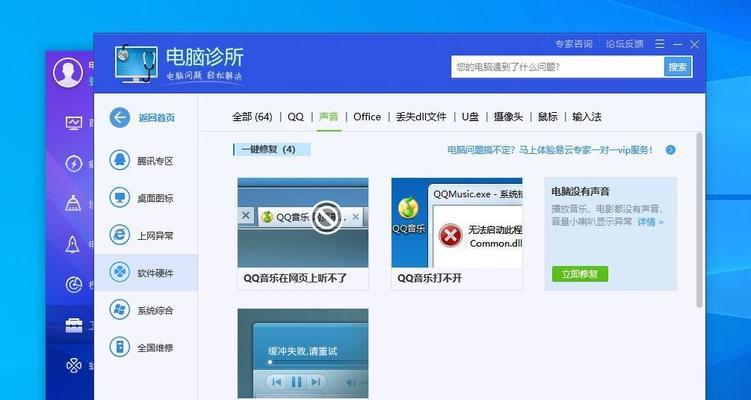Click the QQ音乐打不开 caption text

(430, 278)
